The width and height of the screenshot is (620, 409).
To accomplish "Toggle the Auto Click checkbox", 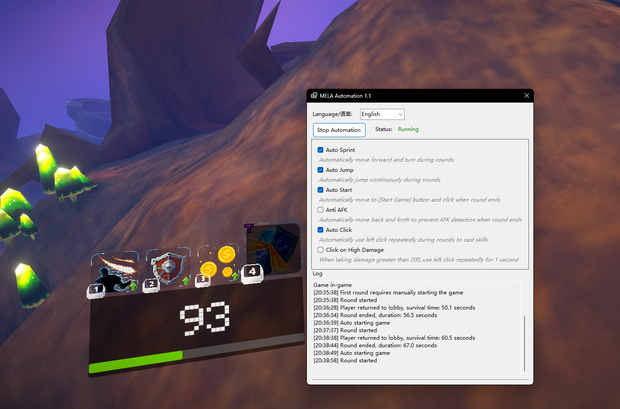I will pyautogui.click(x=320, y=230).
